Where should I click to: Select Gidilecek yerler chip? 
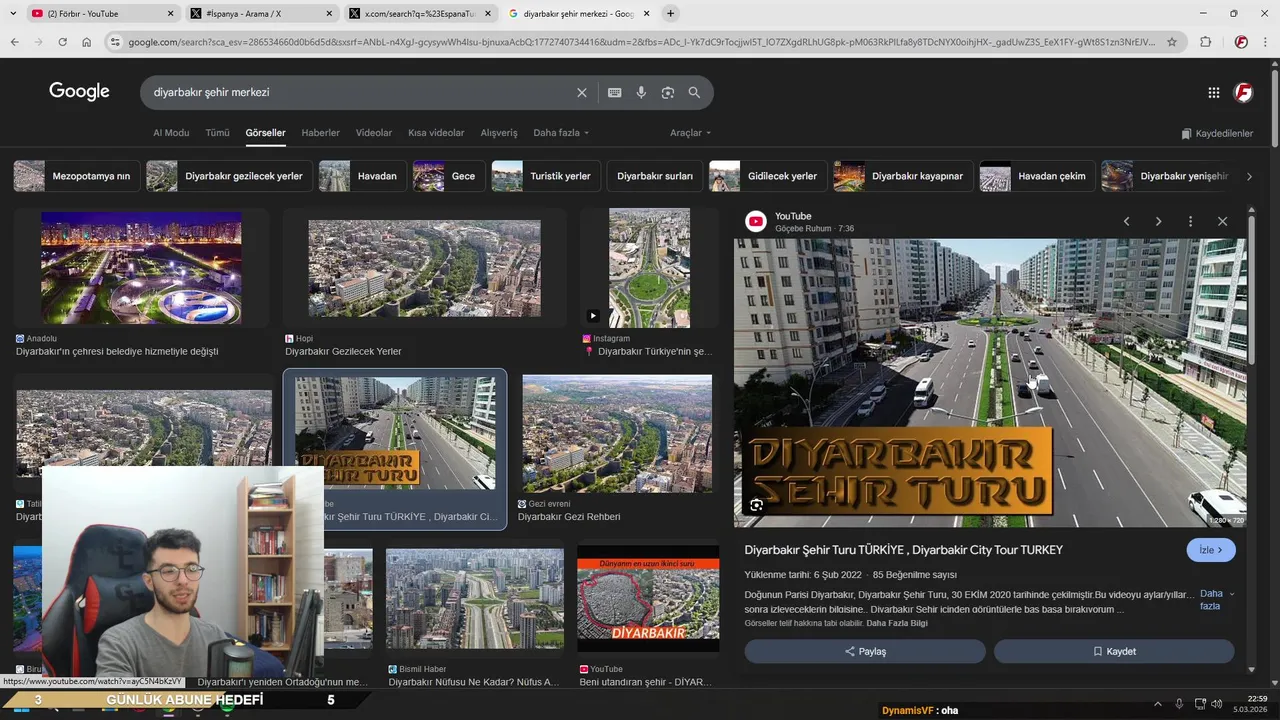coord(768,176)
